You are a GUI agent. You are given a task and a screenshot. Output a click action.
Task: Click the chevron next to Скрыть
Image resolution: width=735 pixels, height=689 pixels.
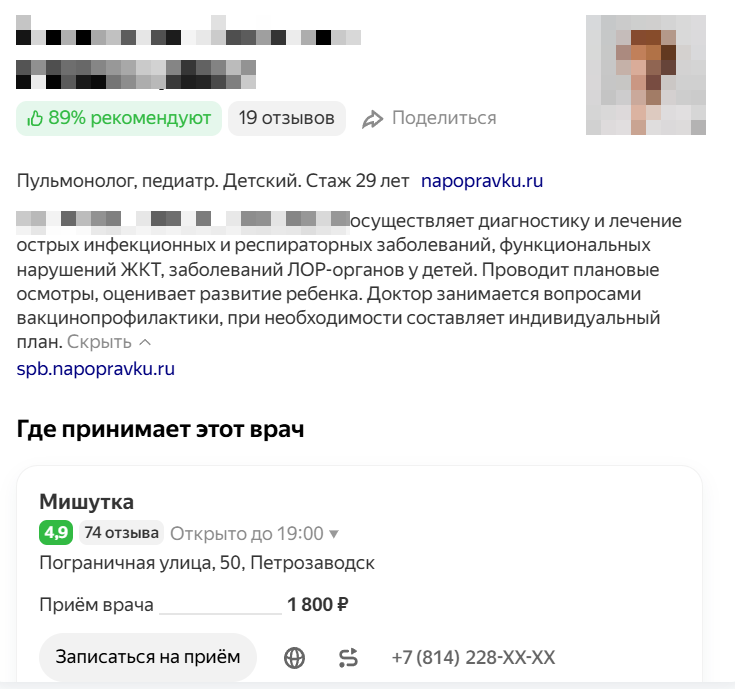[145, 343]
